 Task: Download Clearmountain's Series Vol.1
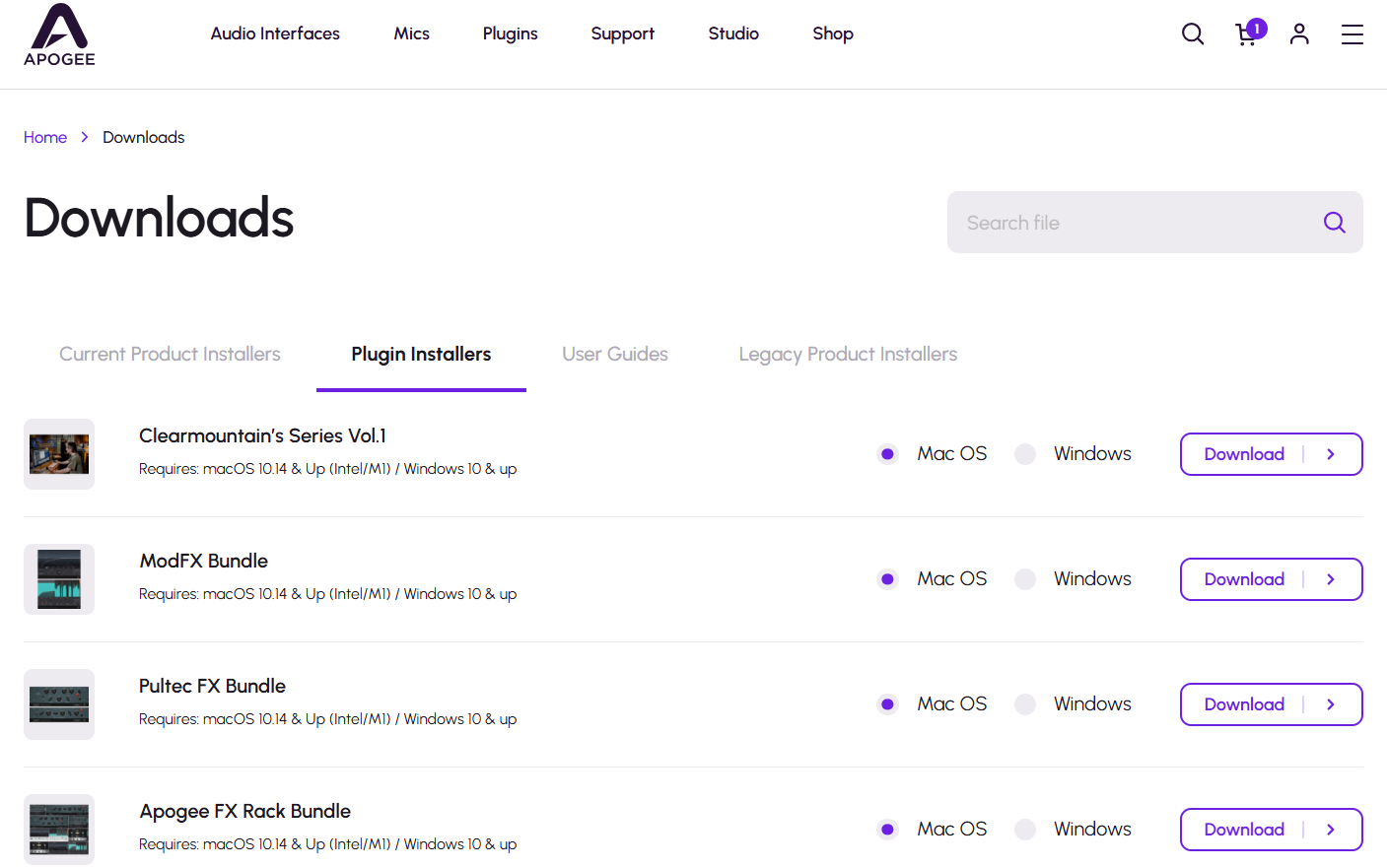1272,454
